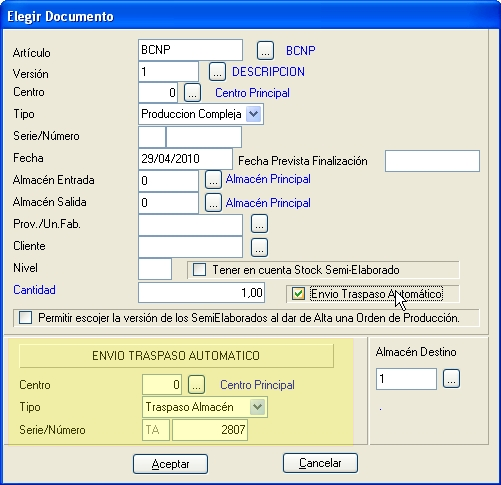Viewport: 501px width, 485px height.
Task: Open Almacén Entrada lookup button
Action: click(213, 180)
